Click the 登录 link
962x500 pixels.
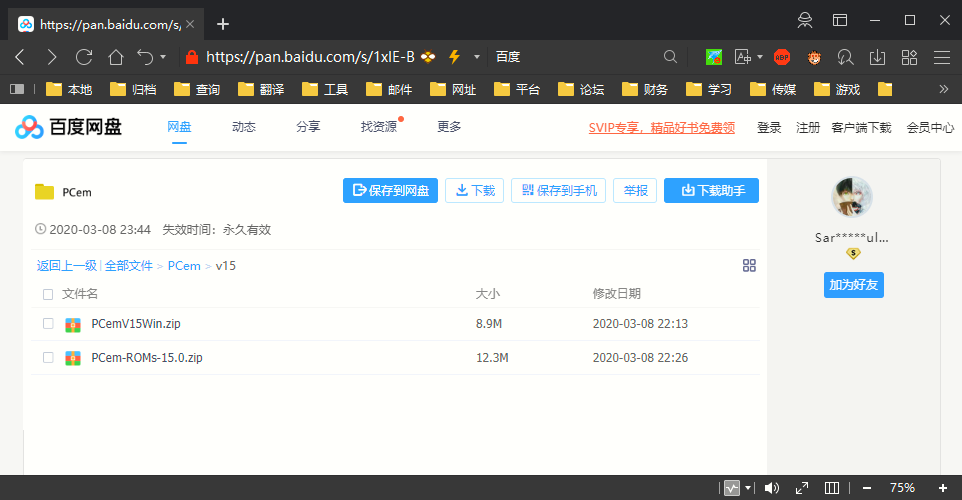tap(769, 128)
